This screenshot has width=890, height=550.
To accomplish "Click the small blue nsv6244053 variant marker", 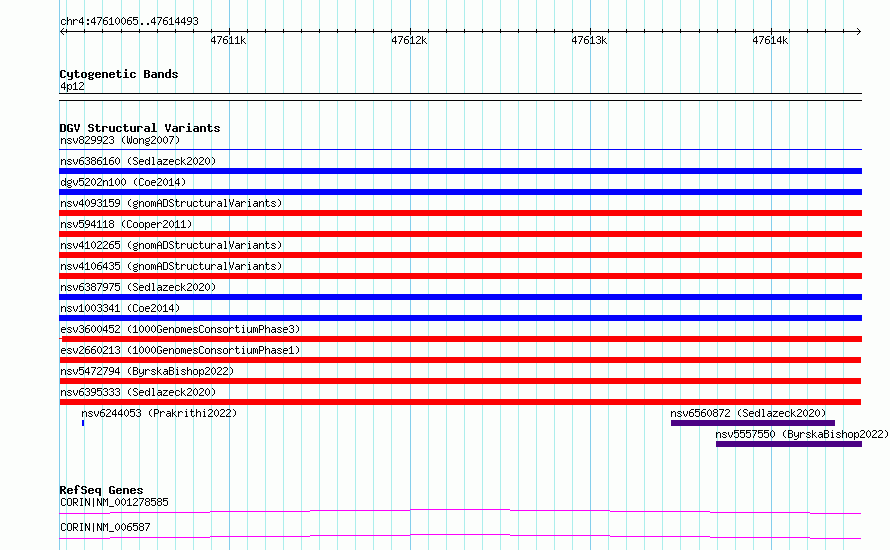I will pyautogui.click(x=83, y=423).
